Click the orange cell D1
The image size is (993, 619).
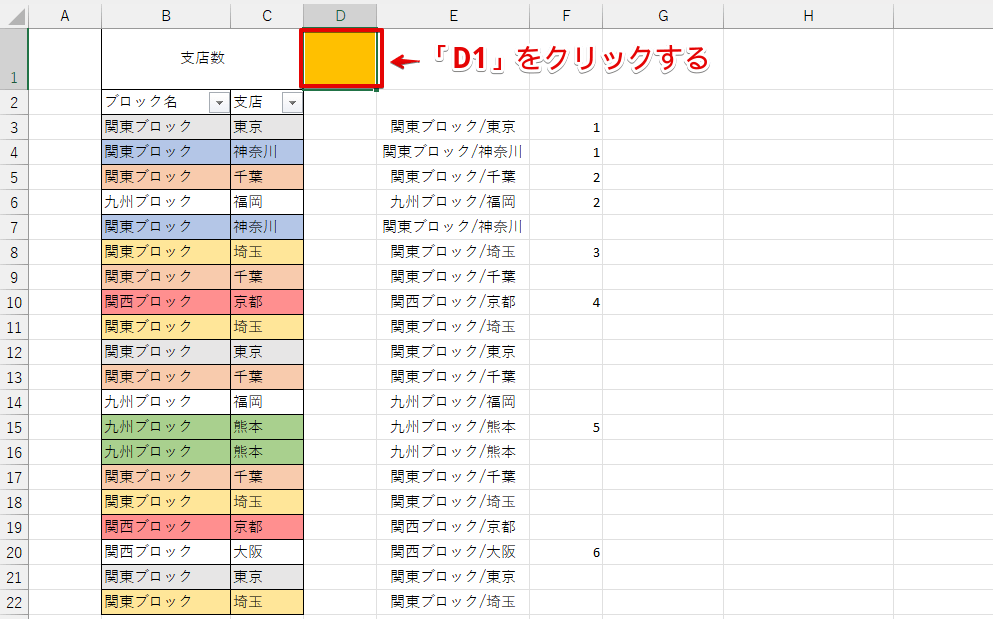coord(341,58)
